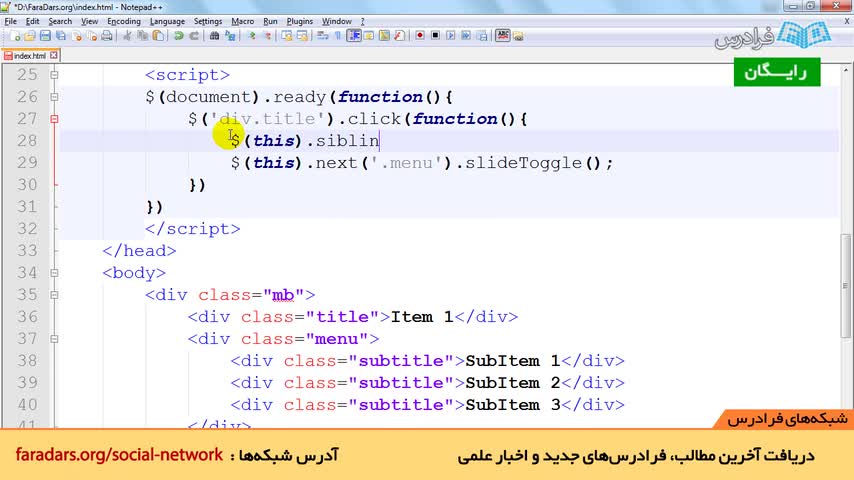Close the index.html tab with its red X
Image resolution: width=854 pixels, height=480 pixels.
point(53,56)
